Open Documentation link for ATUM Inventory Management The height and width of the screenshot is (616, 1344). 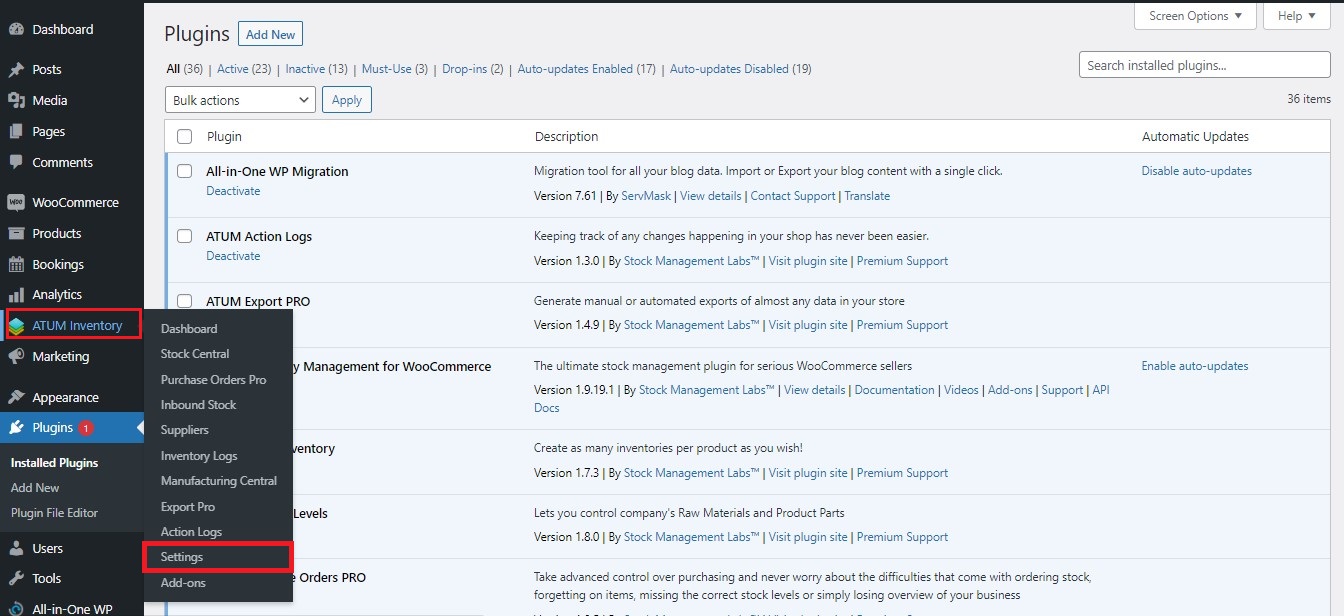click(895, 390)
